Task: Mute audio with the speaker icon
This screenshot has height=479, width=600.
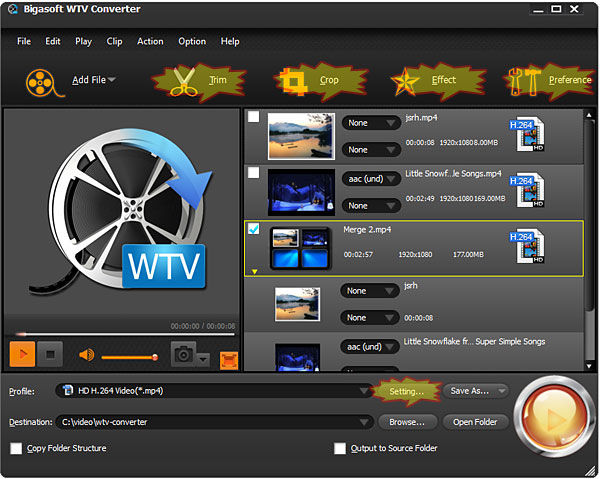Action: click(x=86, y=355)
